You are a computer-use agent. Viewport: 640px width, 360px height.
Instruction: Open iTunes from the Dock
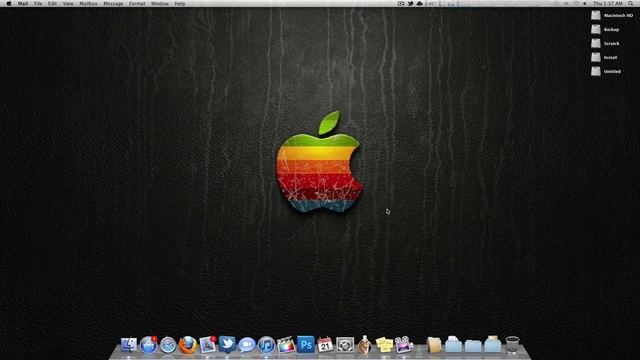(266, 345)
